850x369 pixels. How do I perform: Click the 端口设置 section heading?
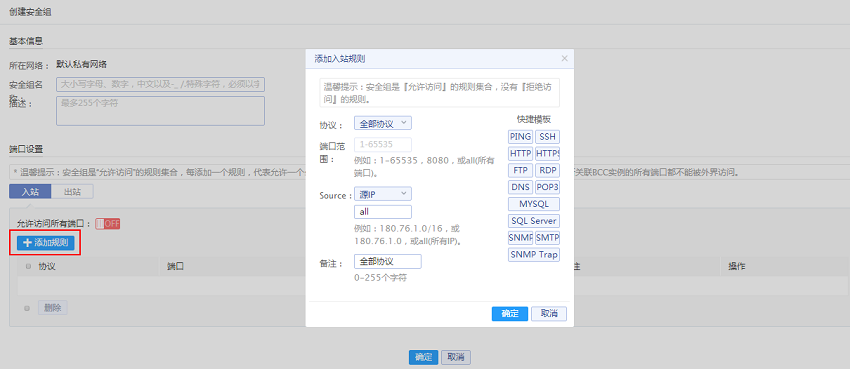point(26,148)
